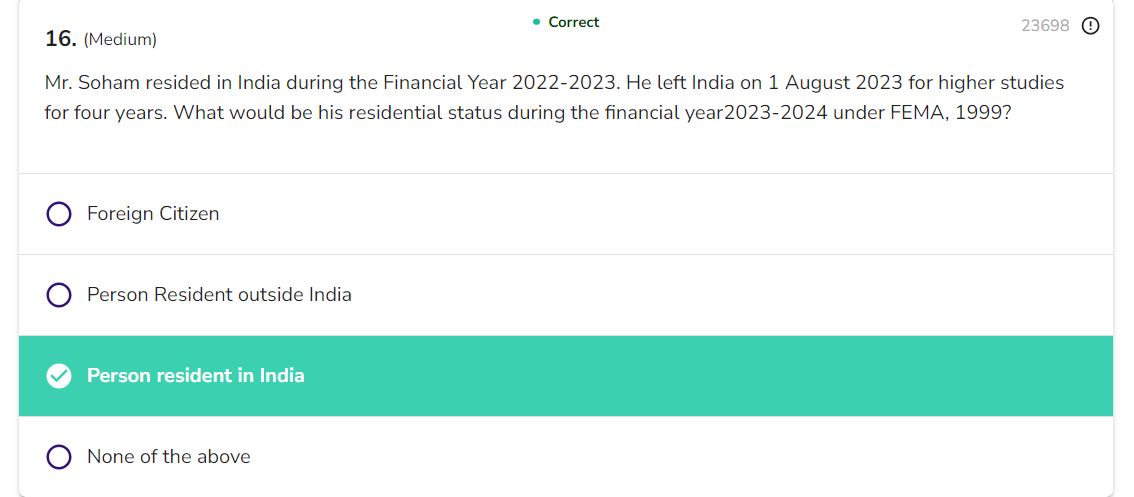The image size is (1134, 497).
Task: Click the question number 16
Action: click(61, 39)
